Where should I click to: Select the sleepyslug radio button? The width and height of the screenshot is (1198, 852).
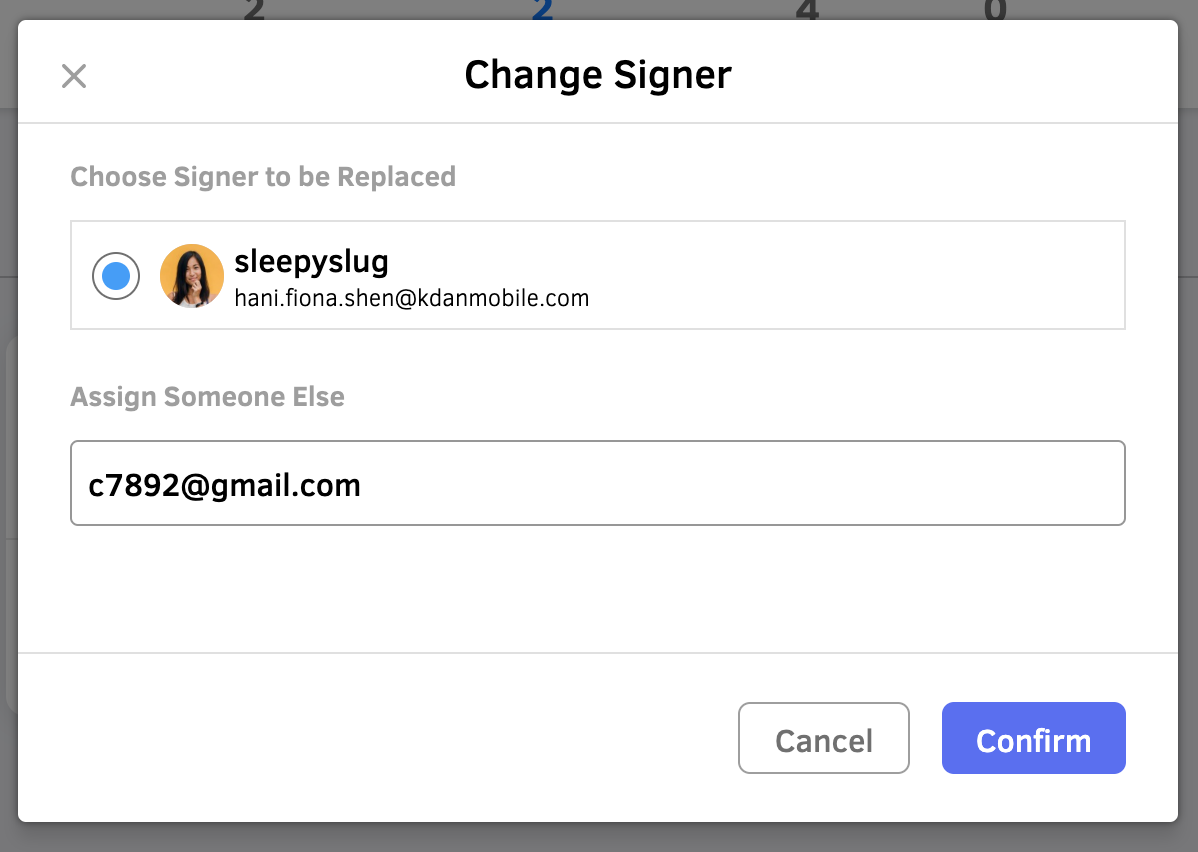point(116,276)
